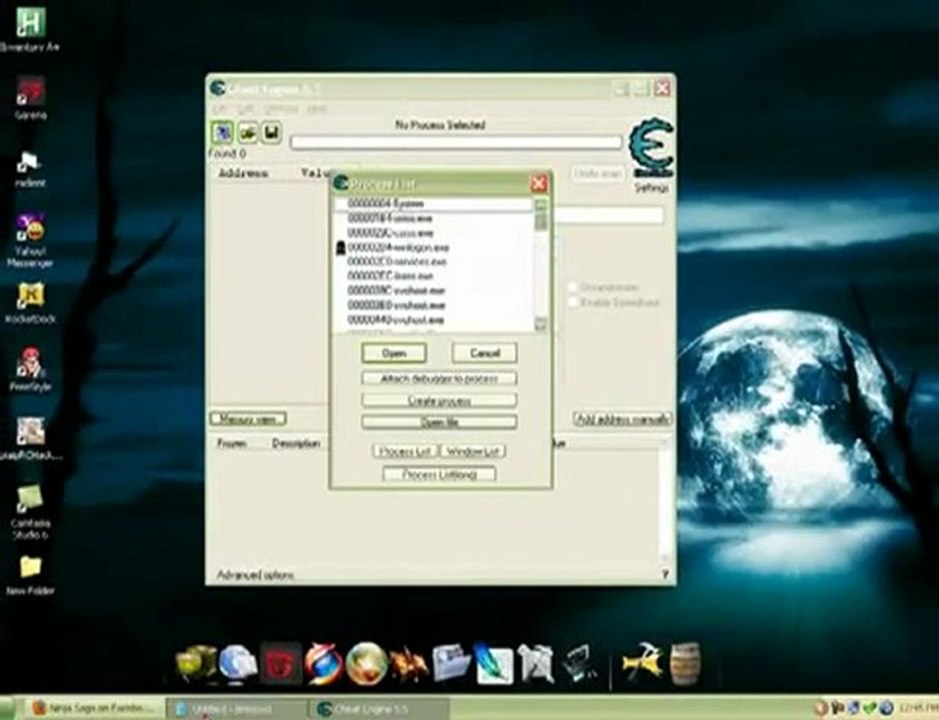The width and height of the screenshot is (939, 720).
Task: Open the third Cheat Engine menu bar item
Action: point(280,109)
